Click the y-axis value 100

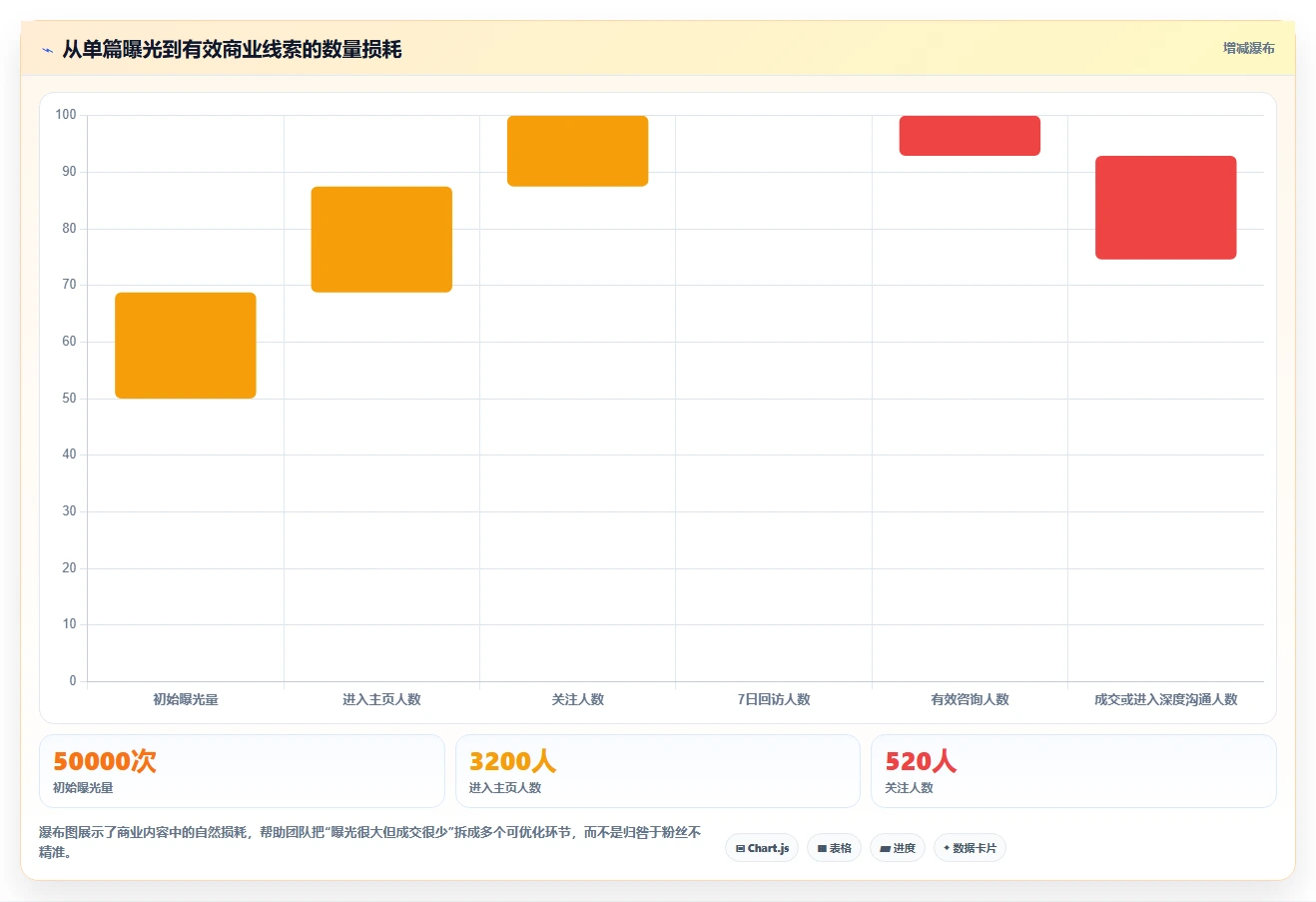66,115
